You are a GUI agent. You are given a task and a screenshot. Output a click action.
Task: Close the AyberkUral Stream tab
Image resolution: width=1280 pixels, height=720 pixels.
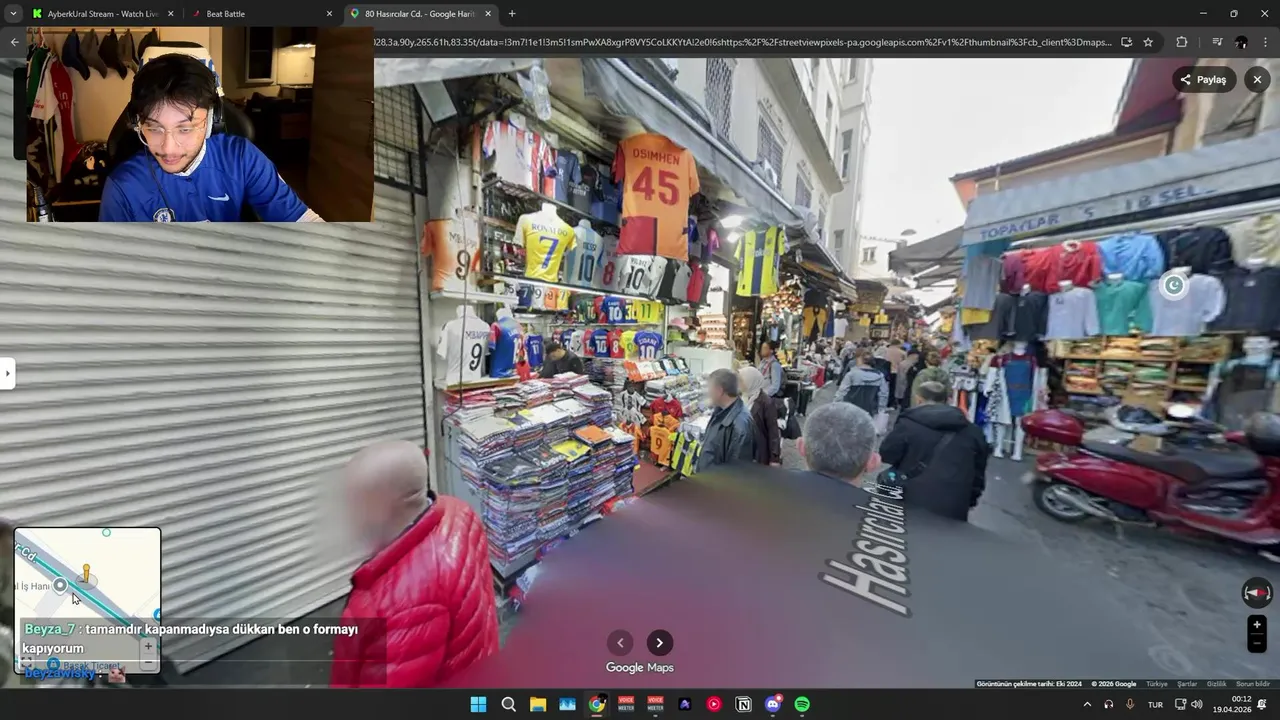[x=170, y=14]
